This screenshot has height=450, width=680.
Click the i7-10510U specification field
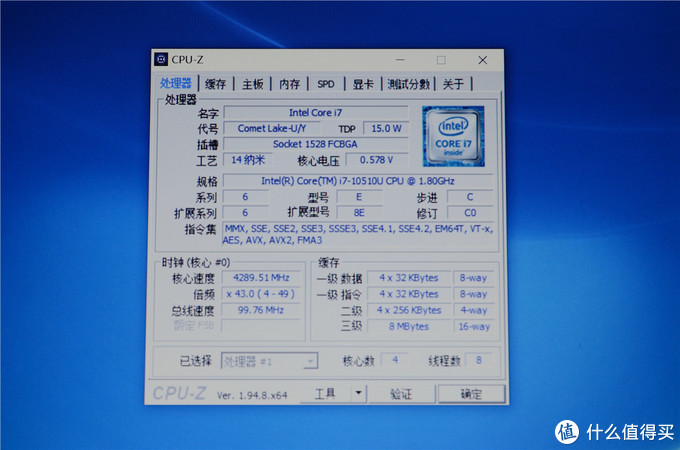(x=358, y=181)
